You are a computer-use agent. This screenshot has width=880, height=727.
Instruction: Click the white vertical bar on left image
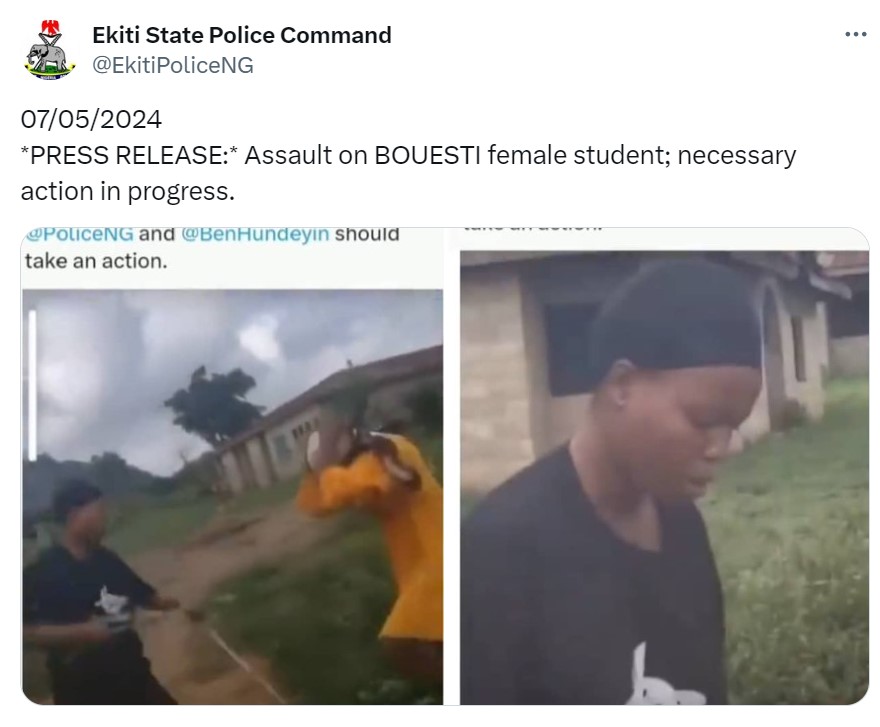tap(33, 386)
